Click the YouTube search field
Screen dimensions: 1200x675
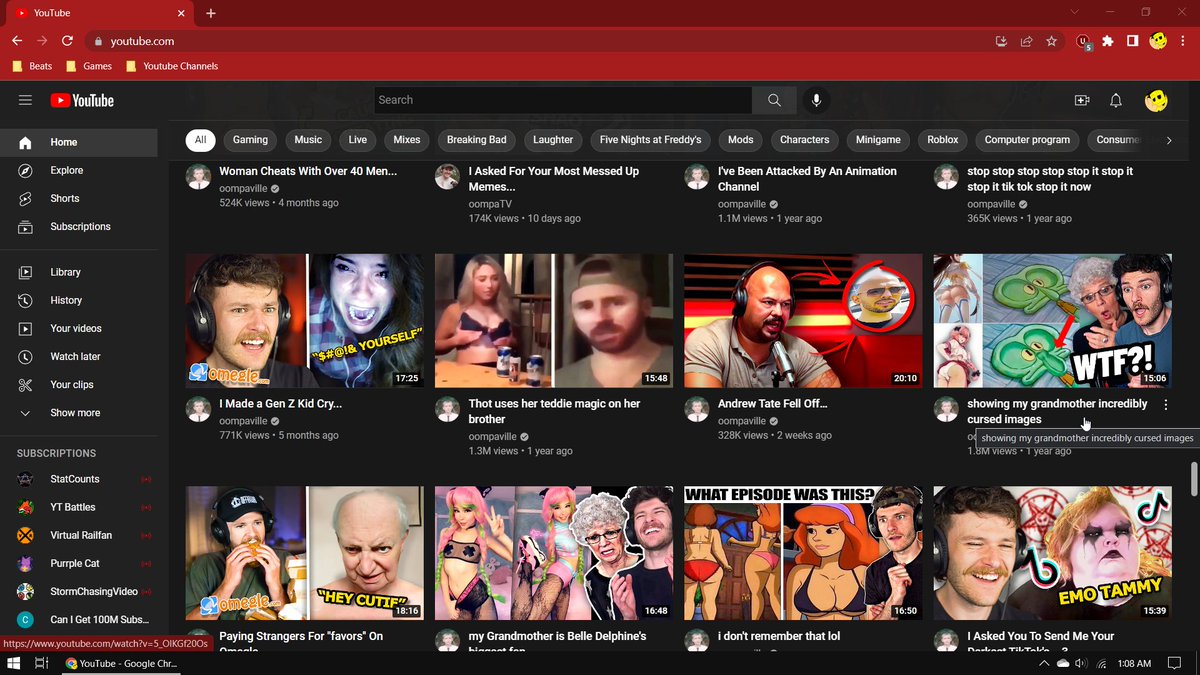563,100
